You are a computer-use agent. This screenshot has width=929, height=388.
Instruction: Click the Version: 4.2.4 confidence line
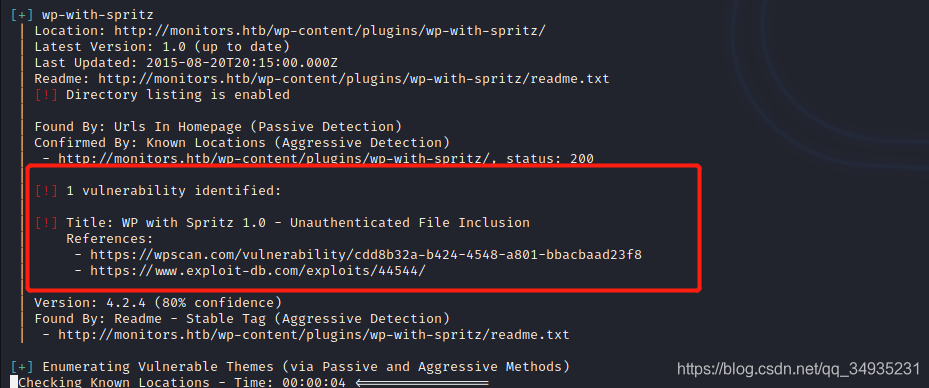point(158,303)
